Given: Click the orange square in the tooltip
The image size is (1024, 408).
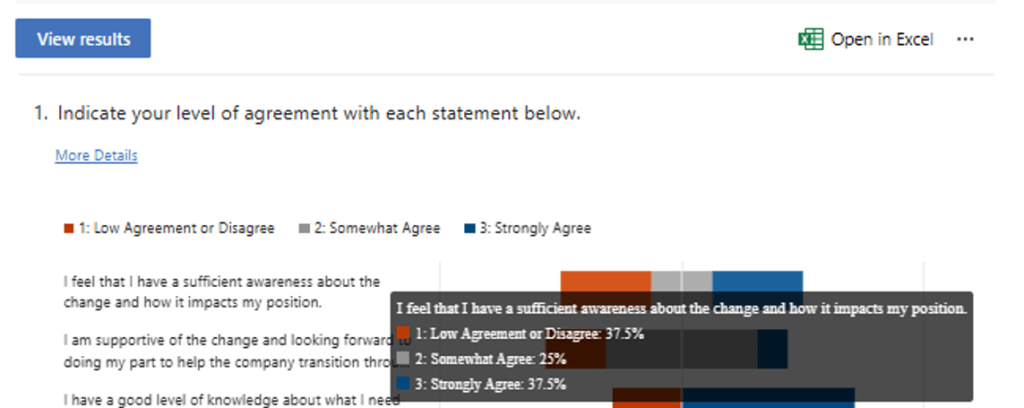Looking at the screenshot, I should point(404,333).
